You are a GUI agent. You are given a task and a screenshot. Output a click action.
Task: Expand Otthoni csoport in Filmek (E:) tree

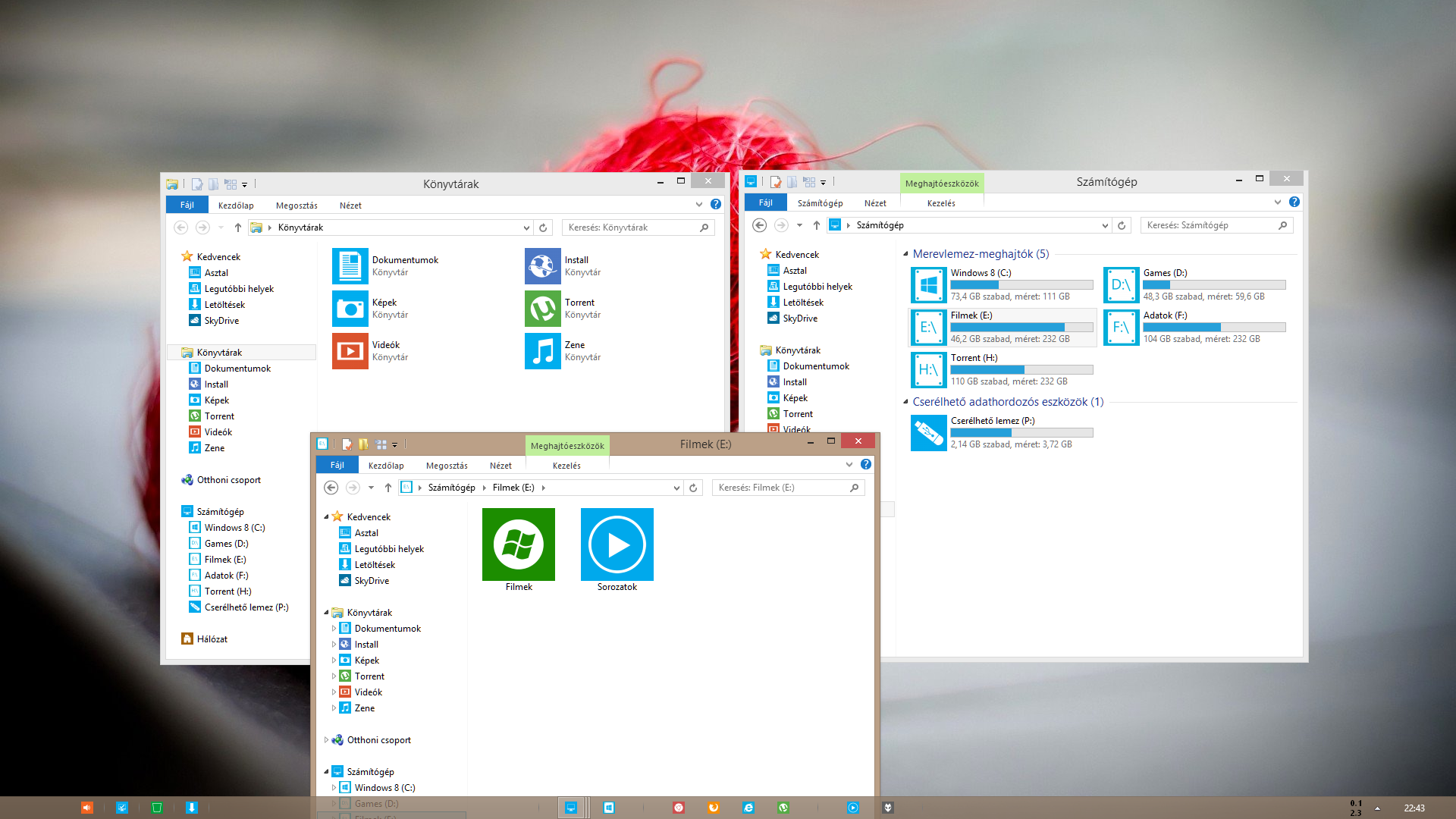326,740
